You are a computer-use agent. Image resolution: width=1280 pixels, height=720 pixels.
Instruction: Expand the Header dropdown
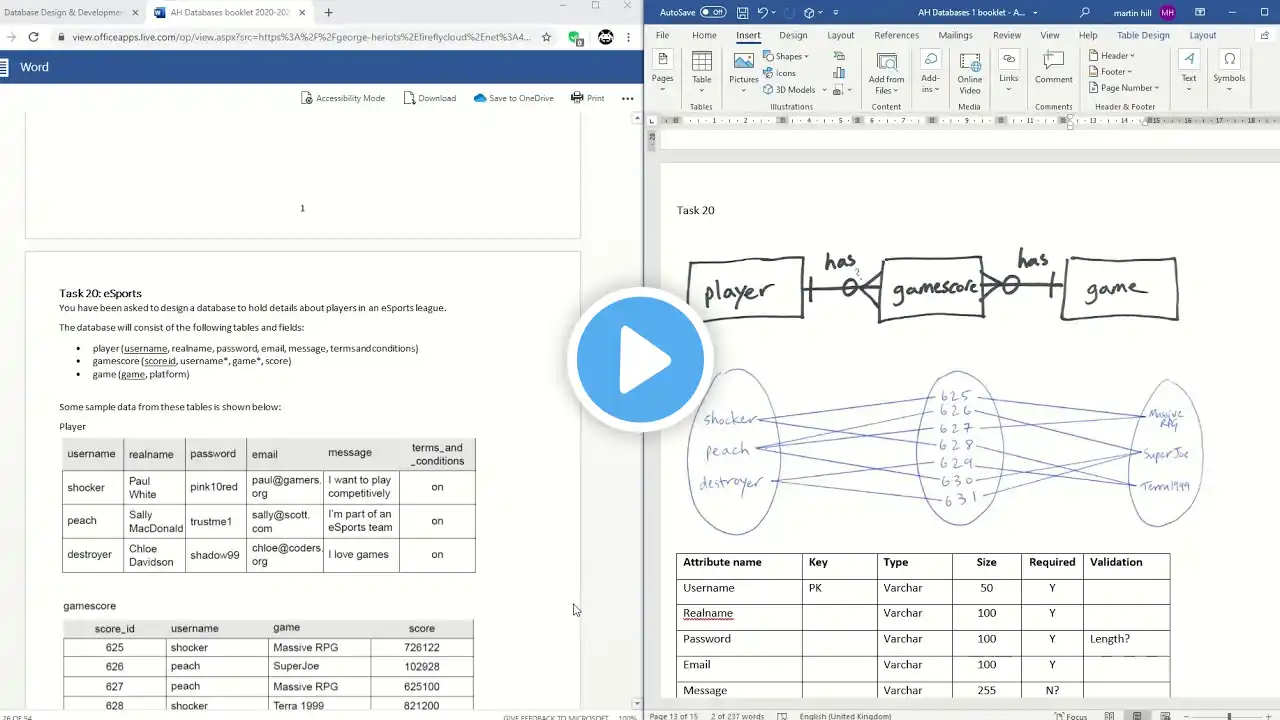coord(1112,56)
